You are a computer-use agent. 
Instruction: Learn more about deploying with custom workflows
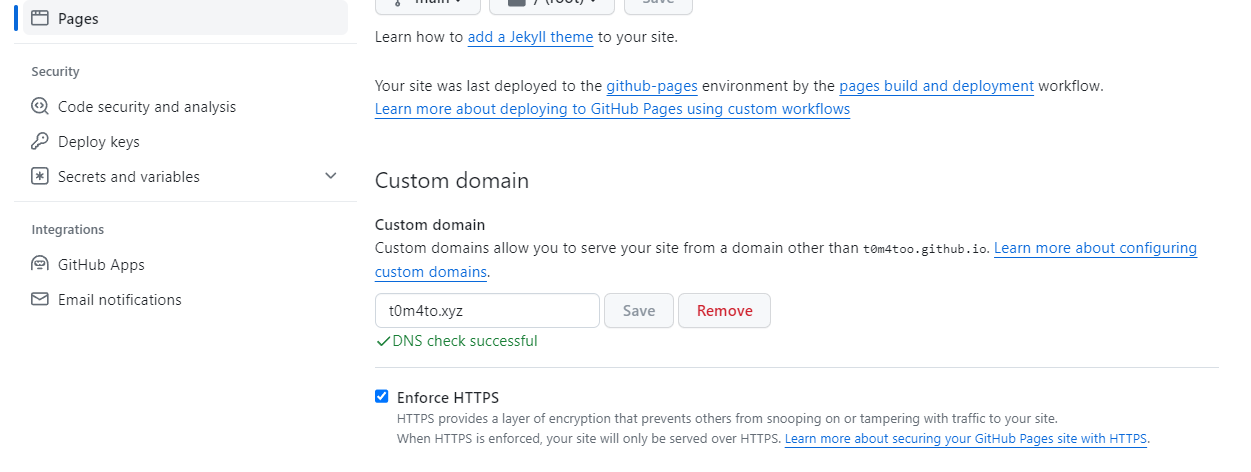[x=612, y=109]
